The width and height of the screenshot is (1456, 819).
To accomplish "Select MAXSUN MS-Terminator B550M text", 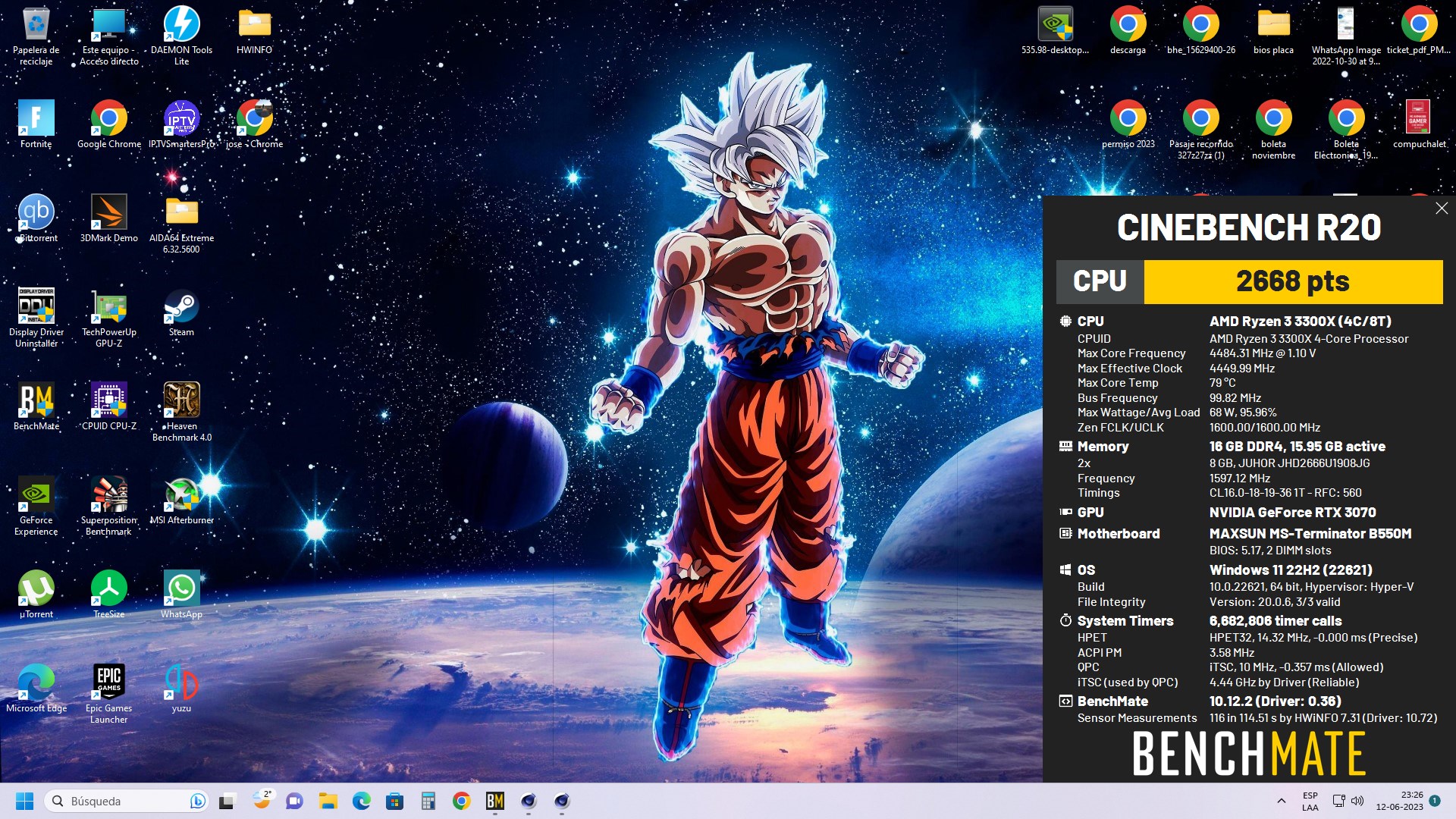I will tap(1310, 534).
